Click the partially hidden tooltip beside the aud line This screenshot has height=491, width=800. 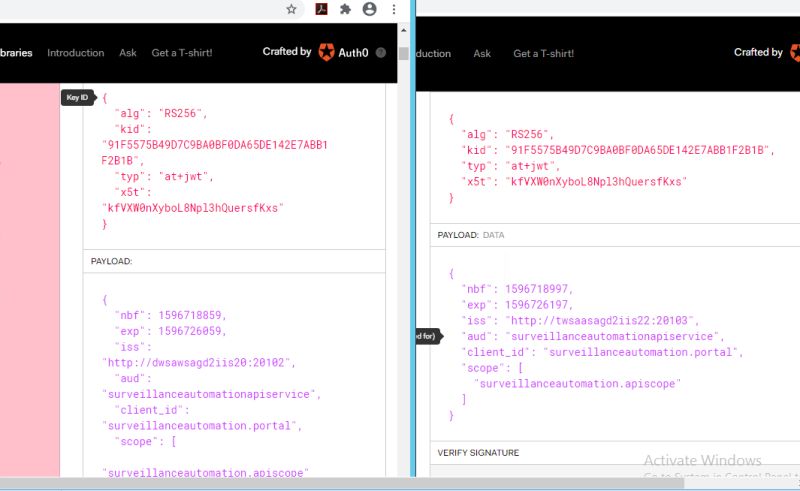point(430,336)
